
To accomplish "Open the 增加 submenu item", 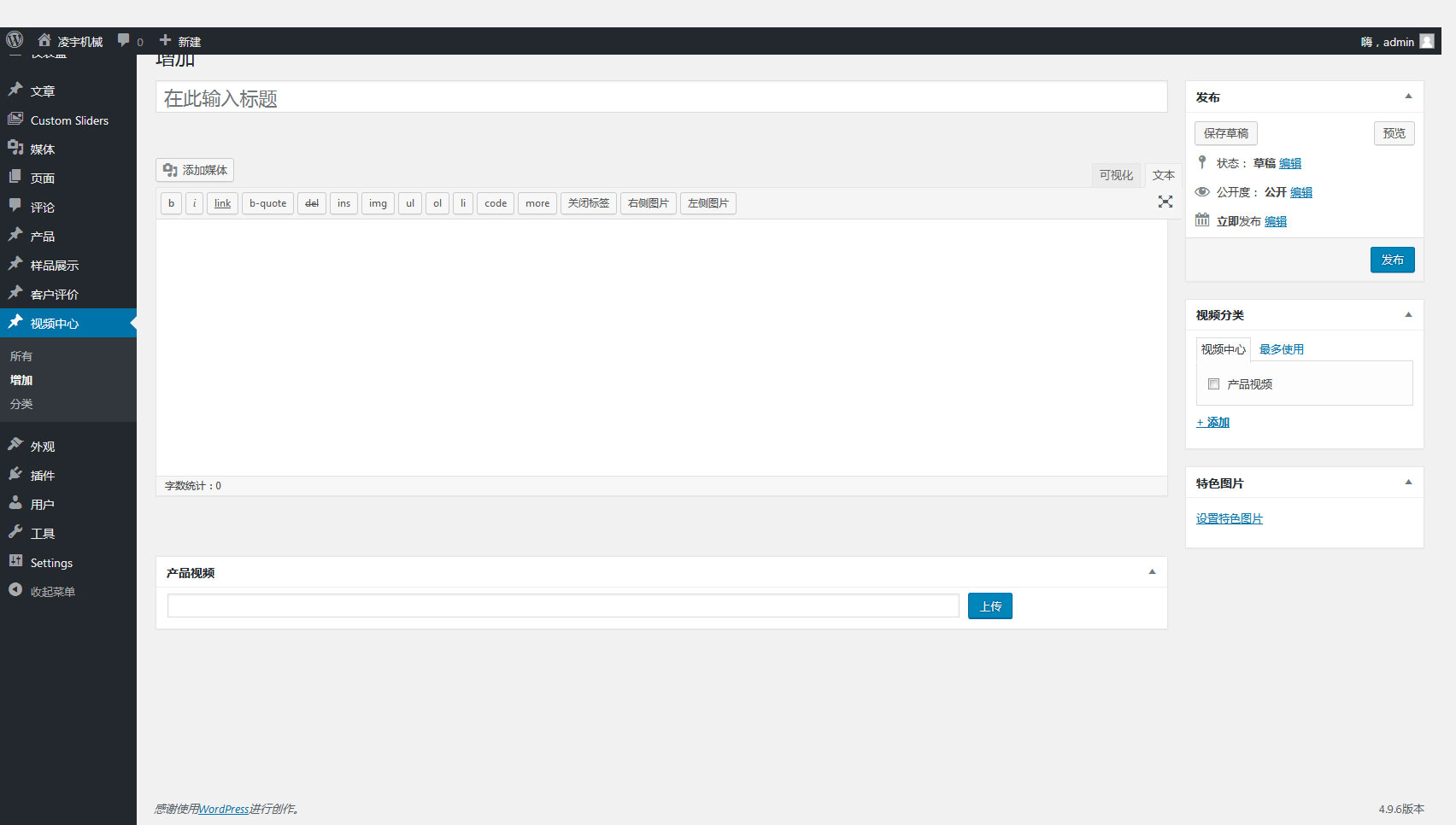I will (x=21, y=380).
